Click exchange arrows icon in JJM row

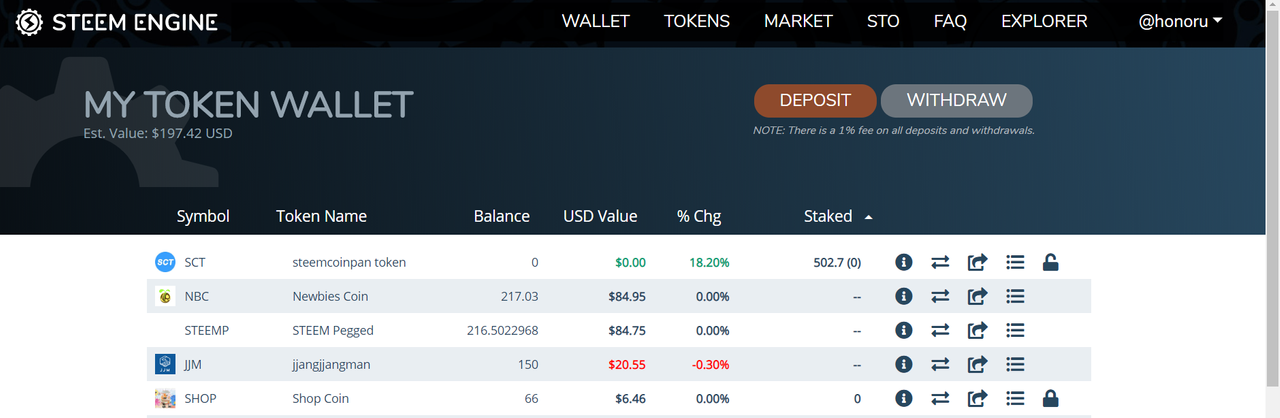click(940, 364)
